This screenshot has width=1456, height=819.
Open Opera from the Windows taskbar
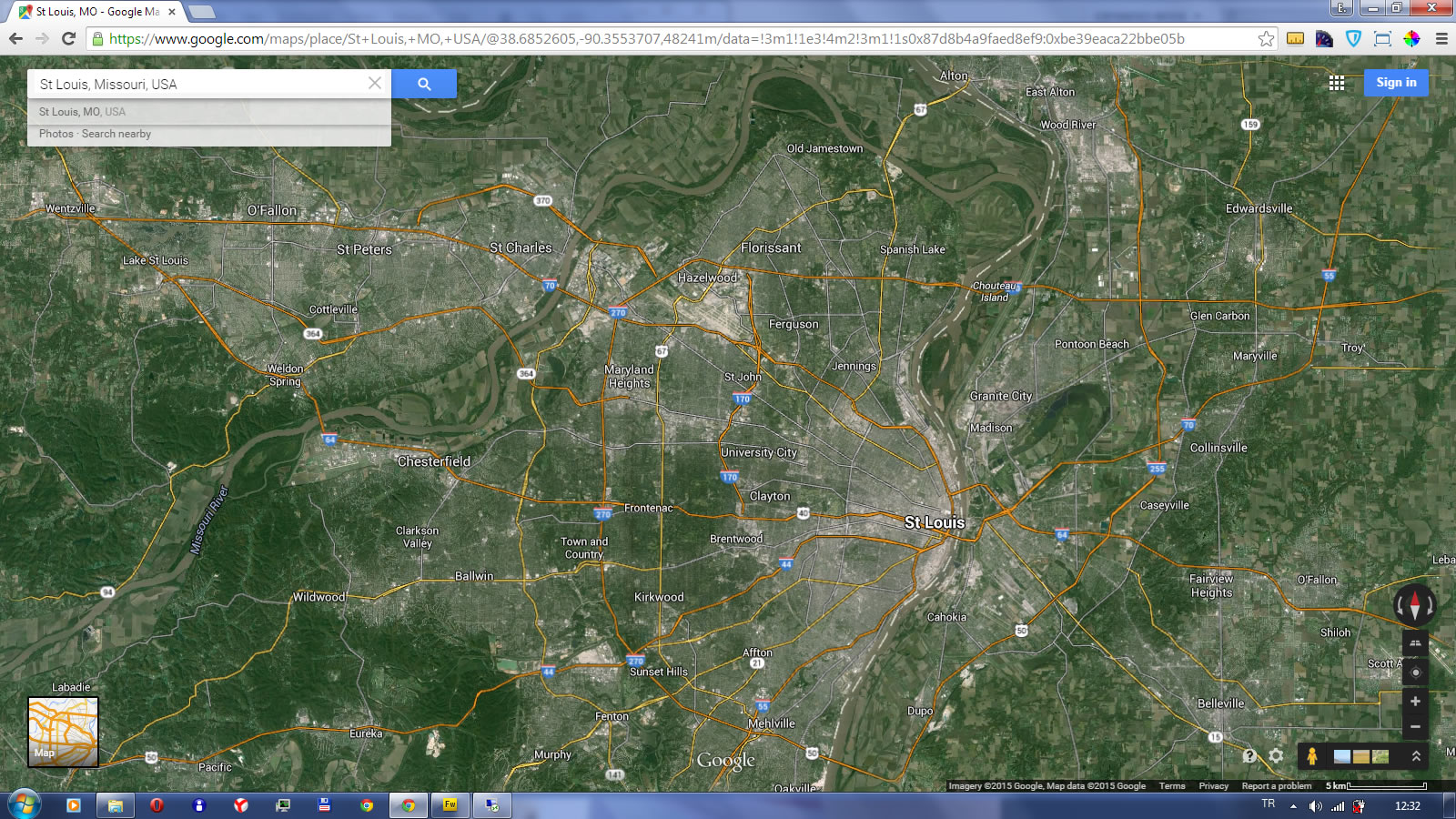[157, 805]
